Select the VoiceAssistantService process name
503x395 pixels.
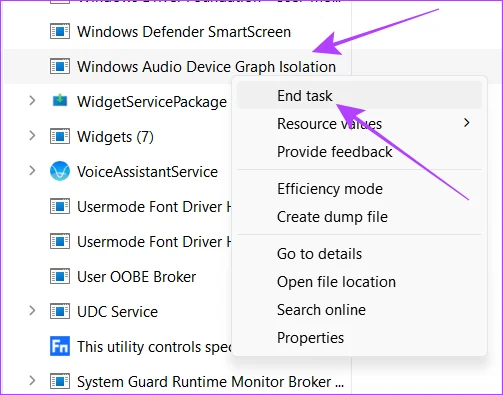click(147, 172)
